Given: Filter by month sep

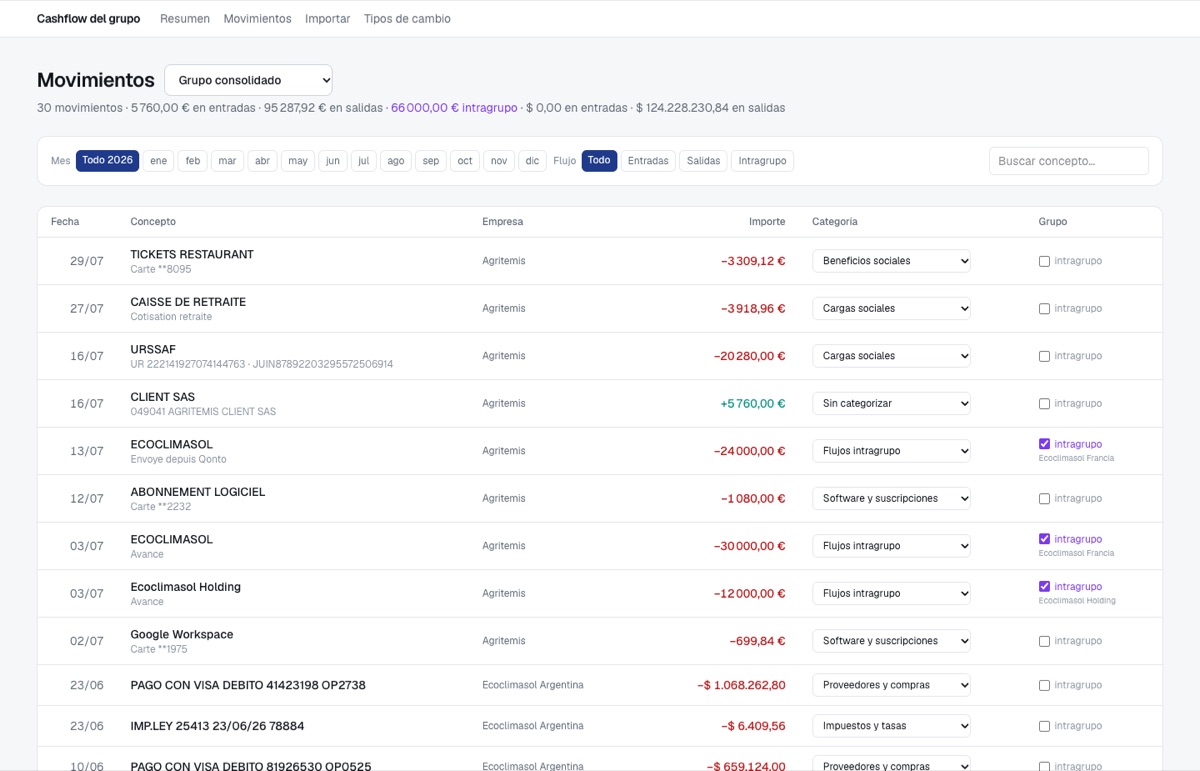Looking at the screenshot, I should [x=430, y=161].
